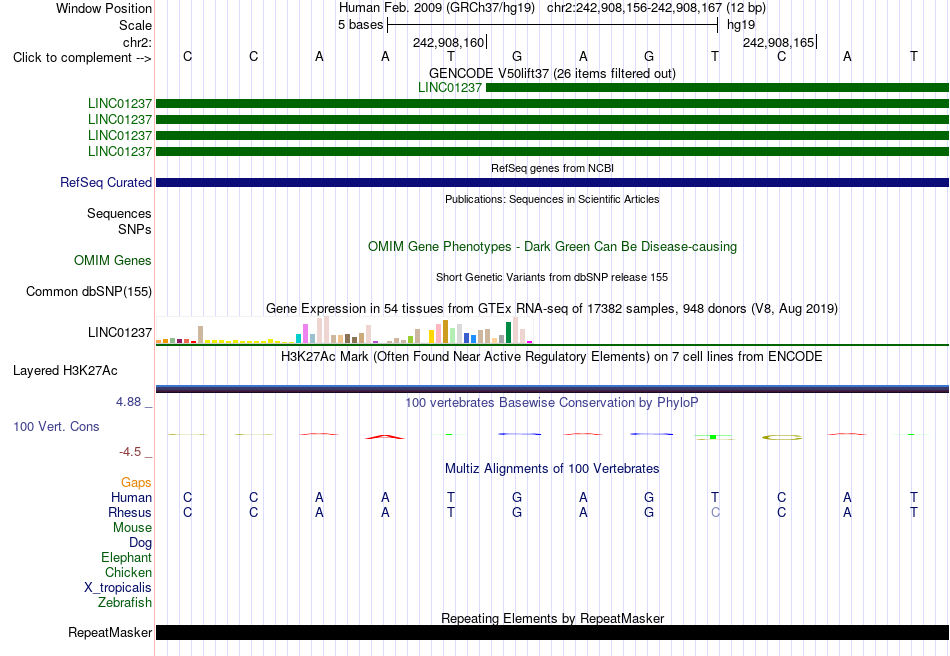Click the 100 Vert. Cons label

(56, 426)
